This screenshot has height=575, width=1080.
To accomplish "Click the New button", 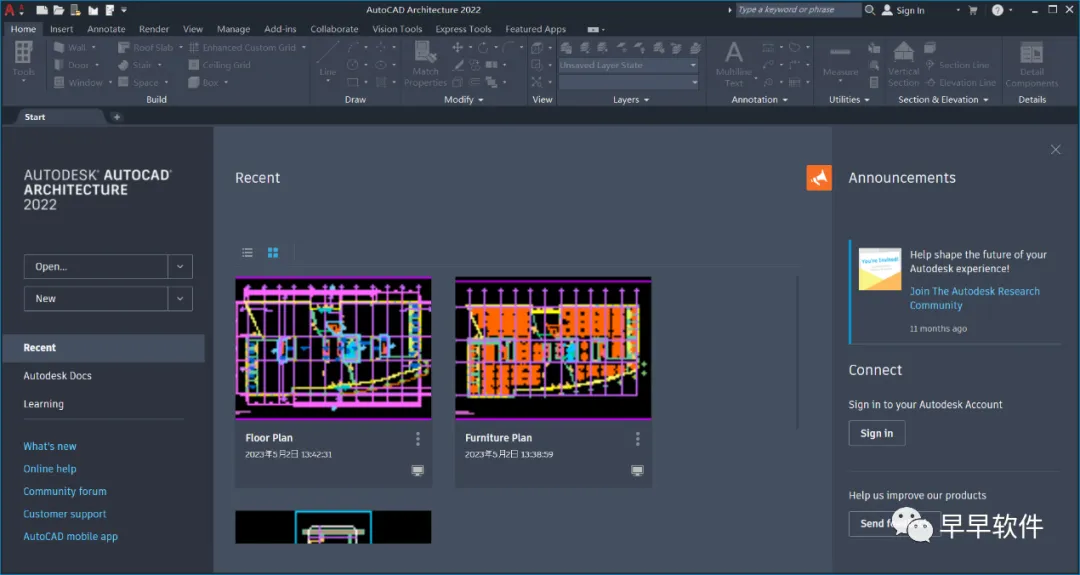I will tap(96, 299).
